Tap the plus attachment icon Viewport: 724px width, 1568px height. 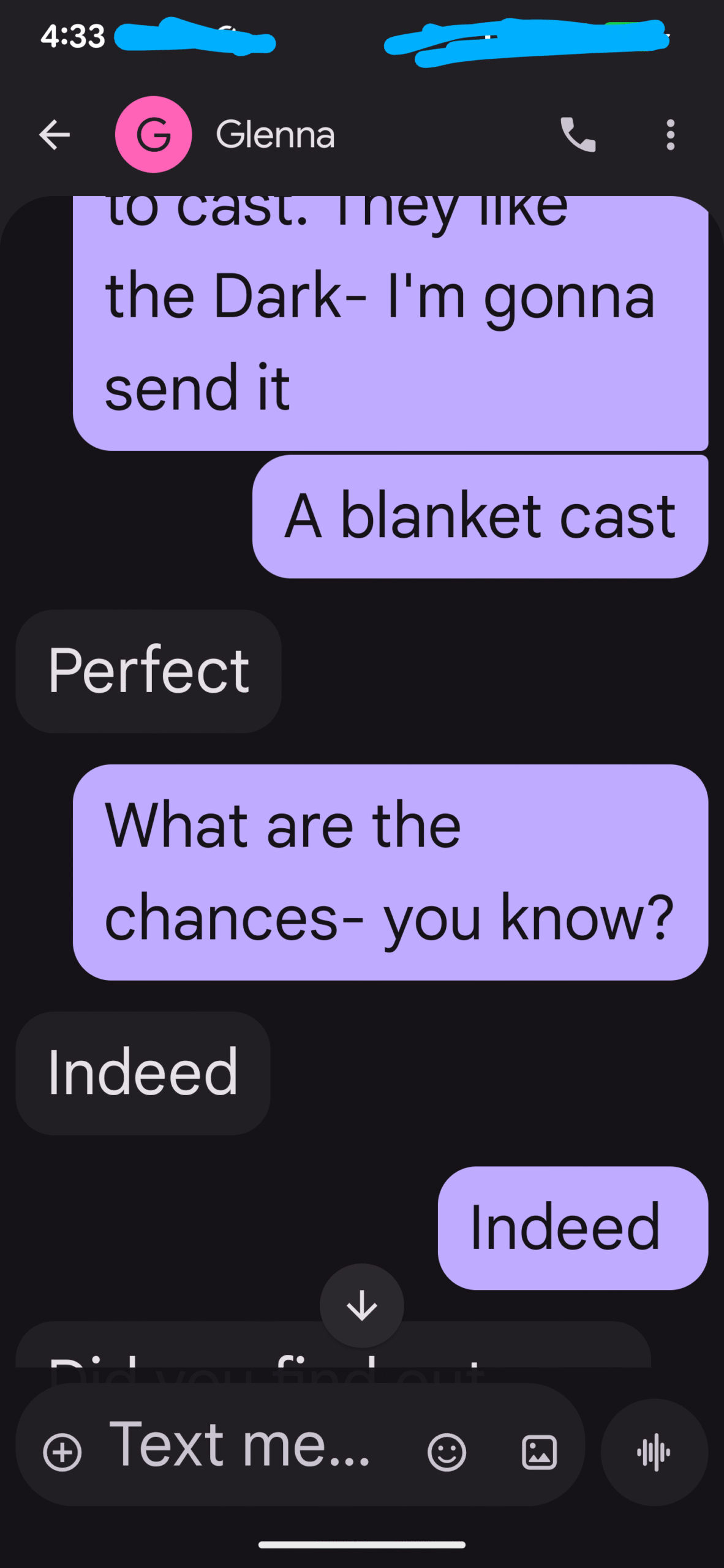click(62, 1452)
